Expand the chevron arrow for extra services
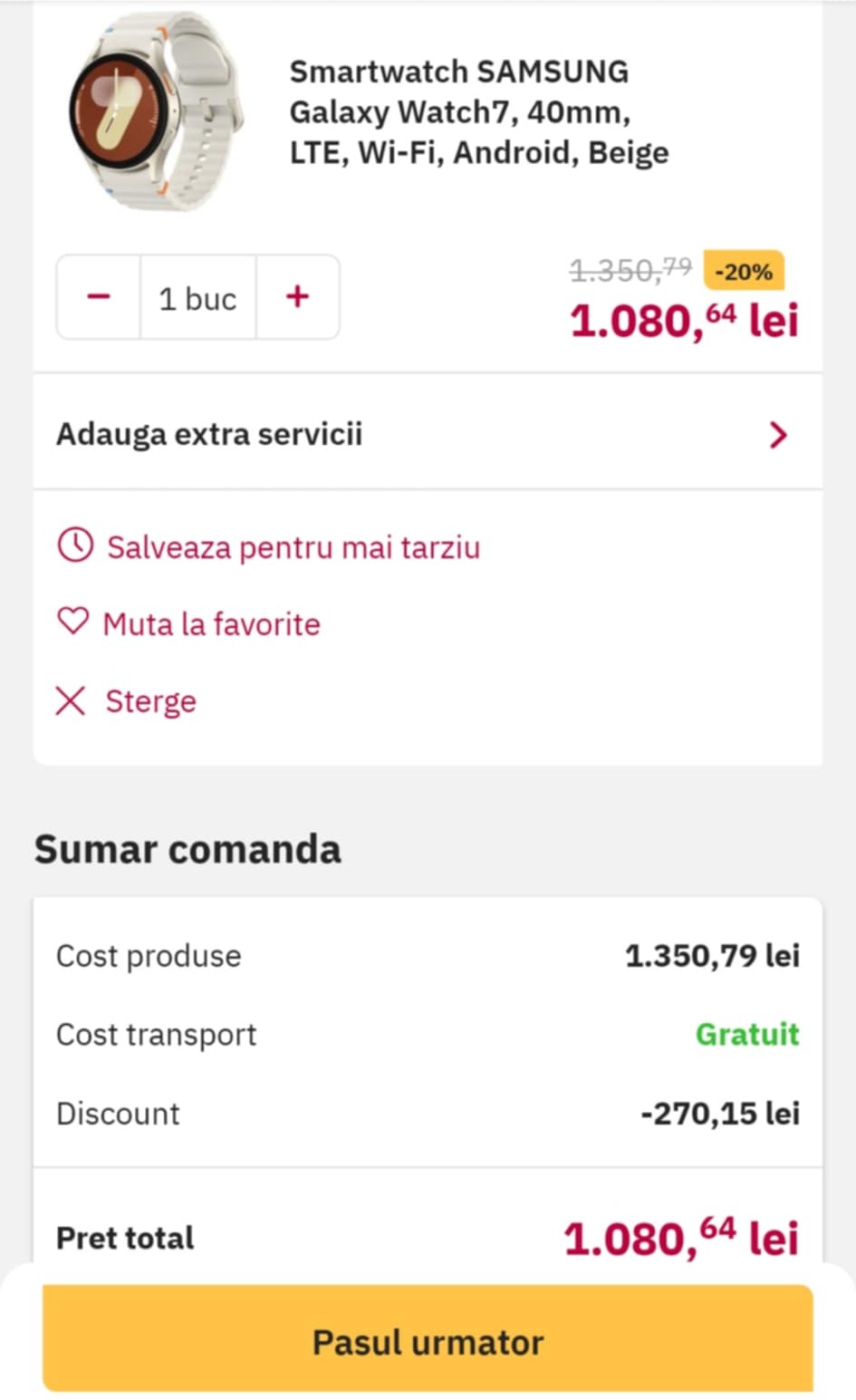856x1400 pixels. coord(777,435)
